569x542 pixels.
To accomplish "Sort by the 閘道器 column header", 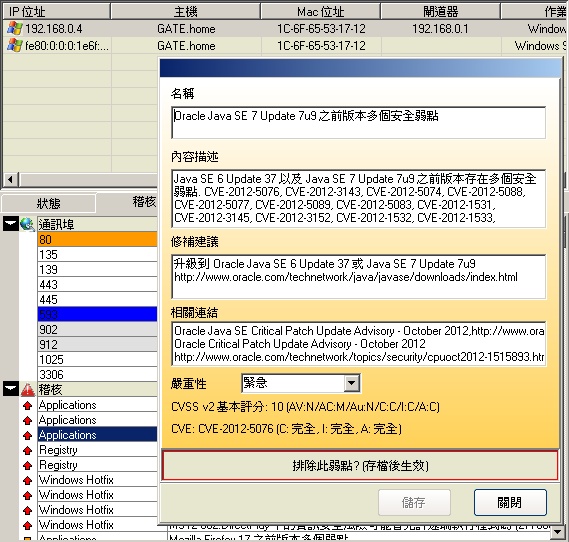I will tap(441, 11).
